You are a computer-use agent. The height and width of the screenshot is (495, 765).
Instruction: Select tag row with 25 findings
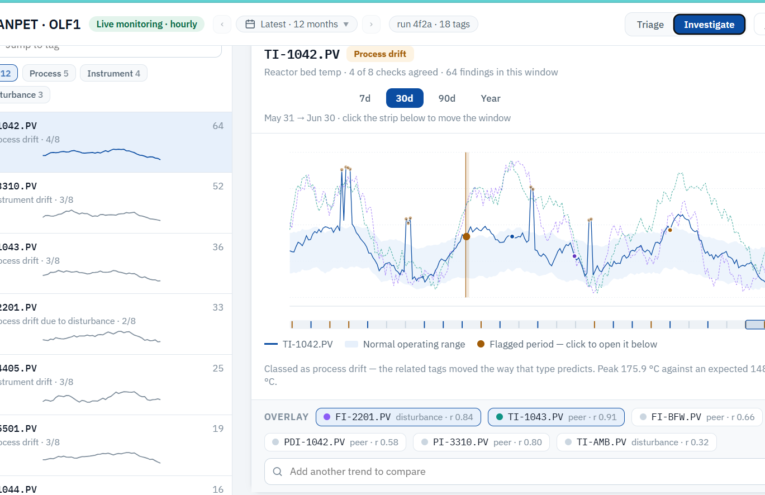pos(116,385)
